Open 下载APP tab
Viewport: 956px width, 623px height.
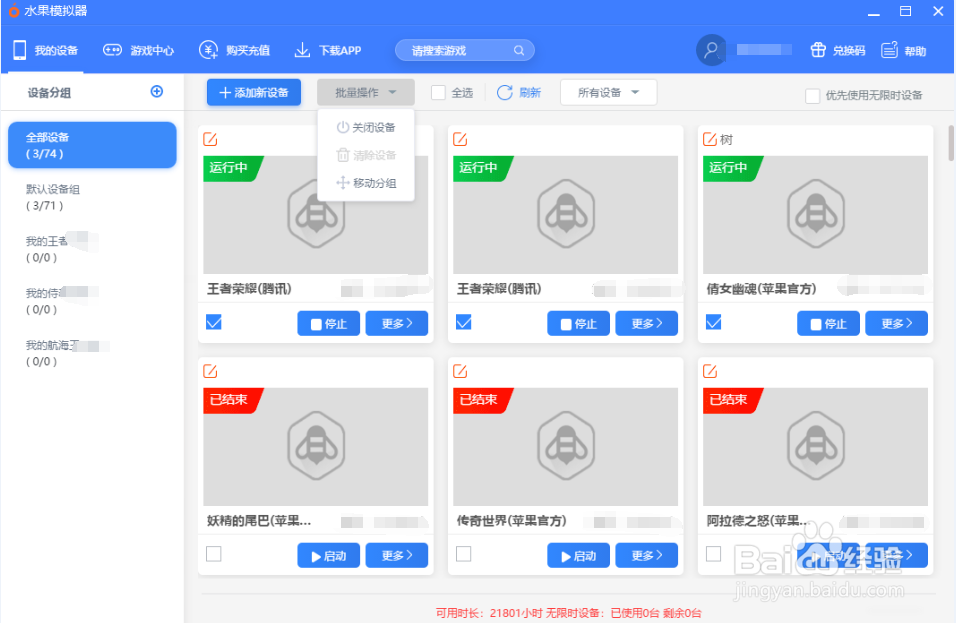click(x=327, y=51)
